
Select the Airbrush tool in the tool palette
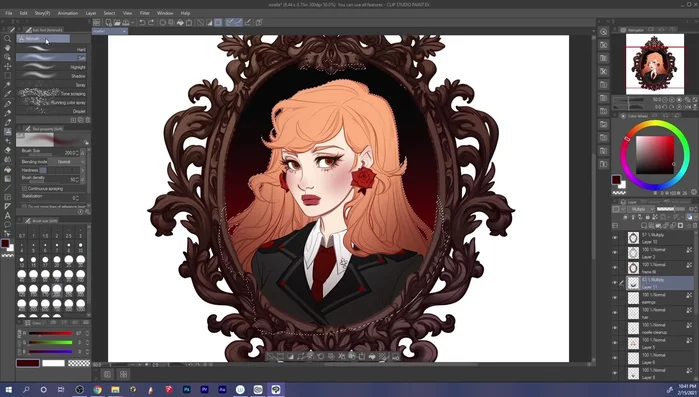8,131
